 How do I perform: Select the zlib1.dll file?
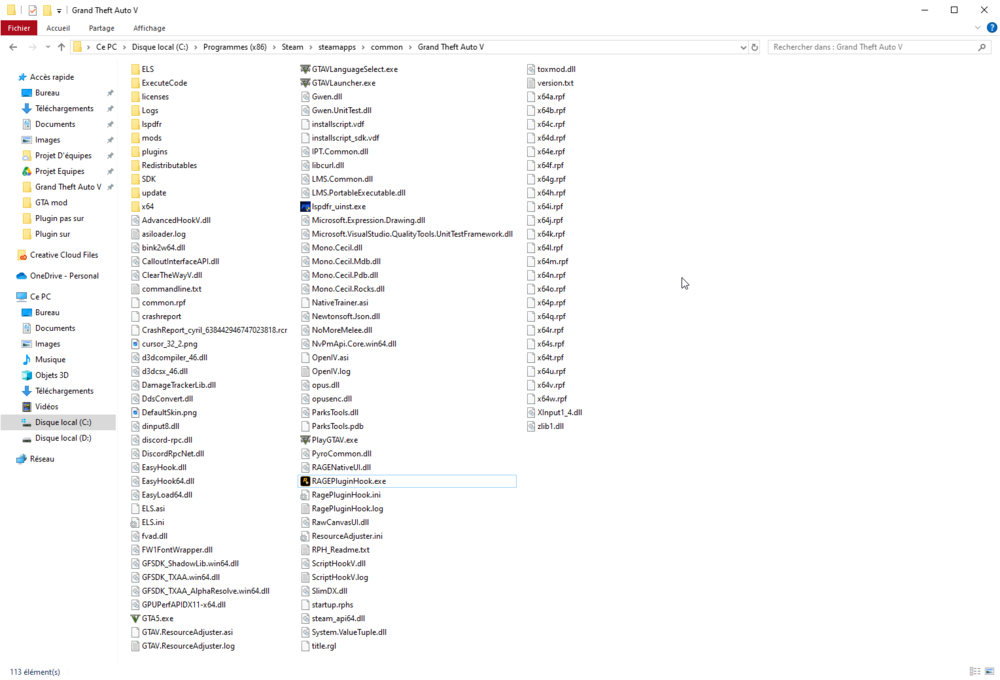pos(550,426)
